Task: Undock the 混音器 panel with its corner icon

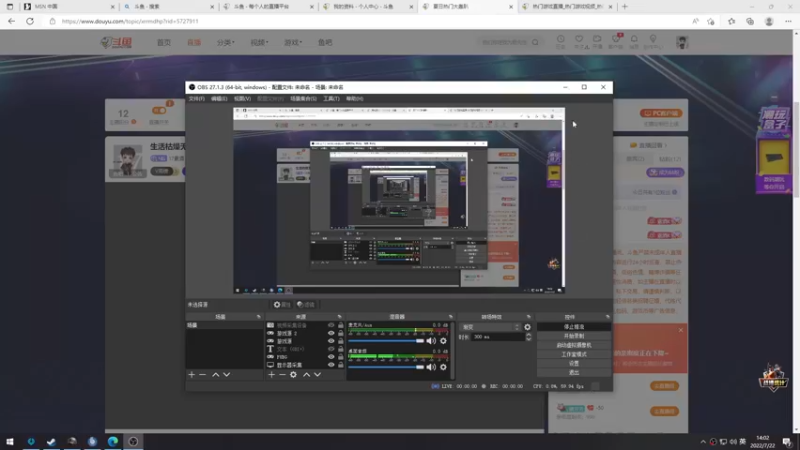Action: pos(451,317)
